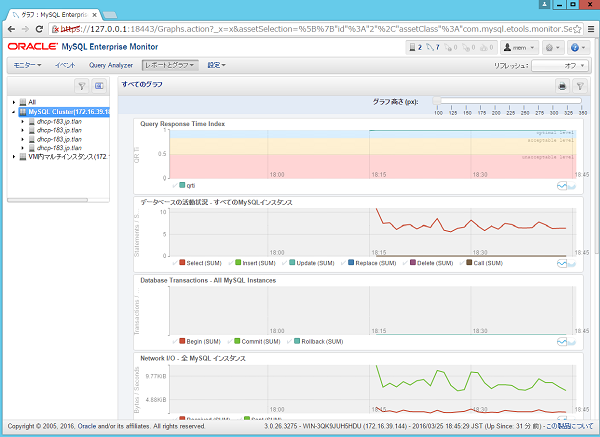The image size is (600, 437).
Task: Click the すべてのグラフ heading
Action: coord(142,84)
